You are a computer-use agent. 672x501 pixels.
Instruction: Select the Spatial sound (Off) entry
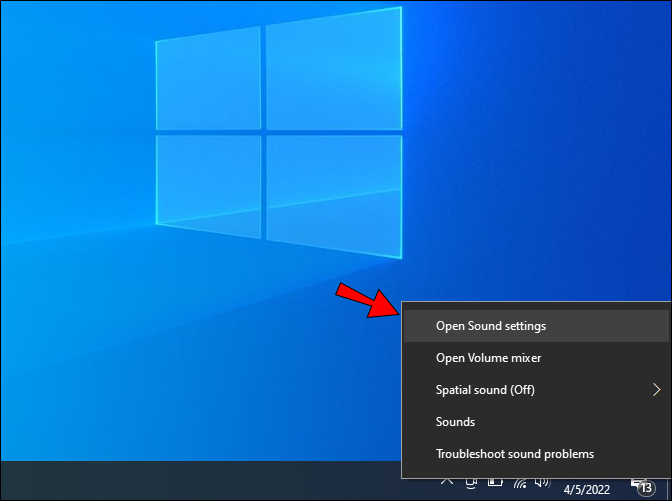pos(536,390)
